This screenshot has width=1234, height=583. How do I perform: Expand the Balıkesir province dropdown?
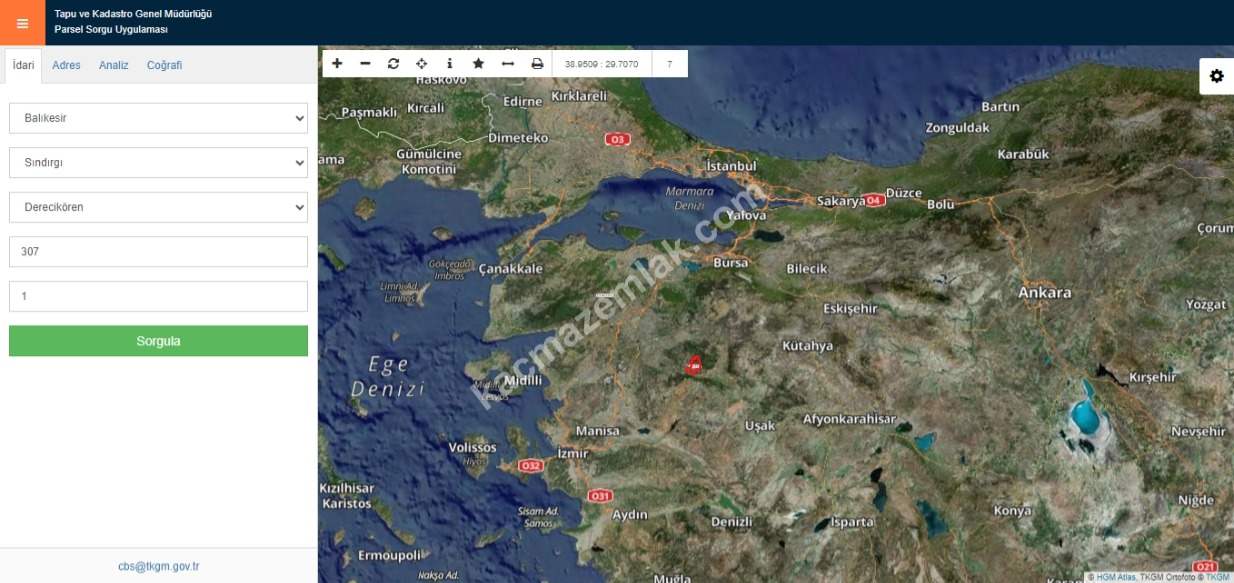pyautogui.click(x=158, y=118)
